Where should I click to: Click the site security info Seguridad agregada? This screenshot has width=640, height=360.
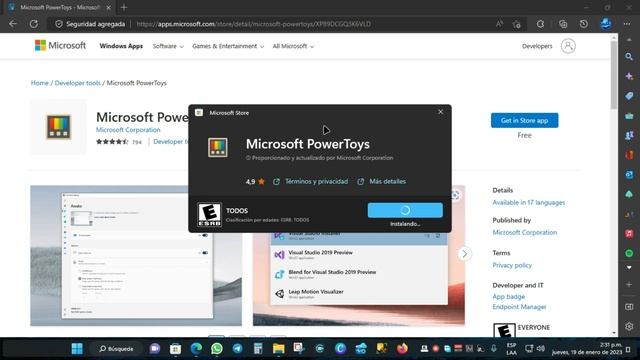point(90,24)
